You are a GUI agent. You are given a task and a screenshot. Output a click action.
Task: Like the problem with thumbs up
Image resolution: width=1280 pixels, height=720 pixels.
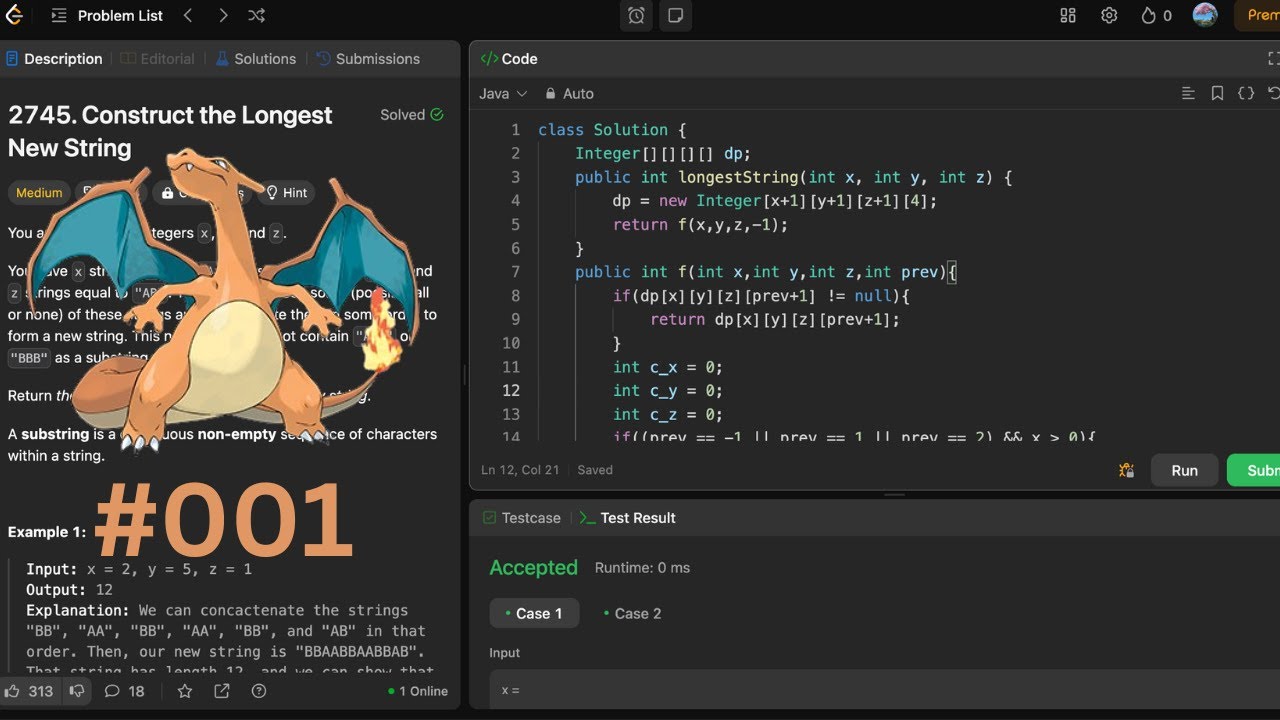click(x=28, y=691)
